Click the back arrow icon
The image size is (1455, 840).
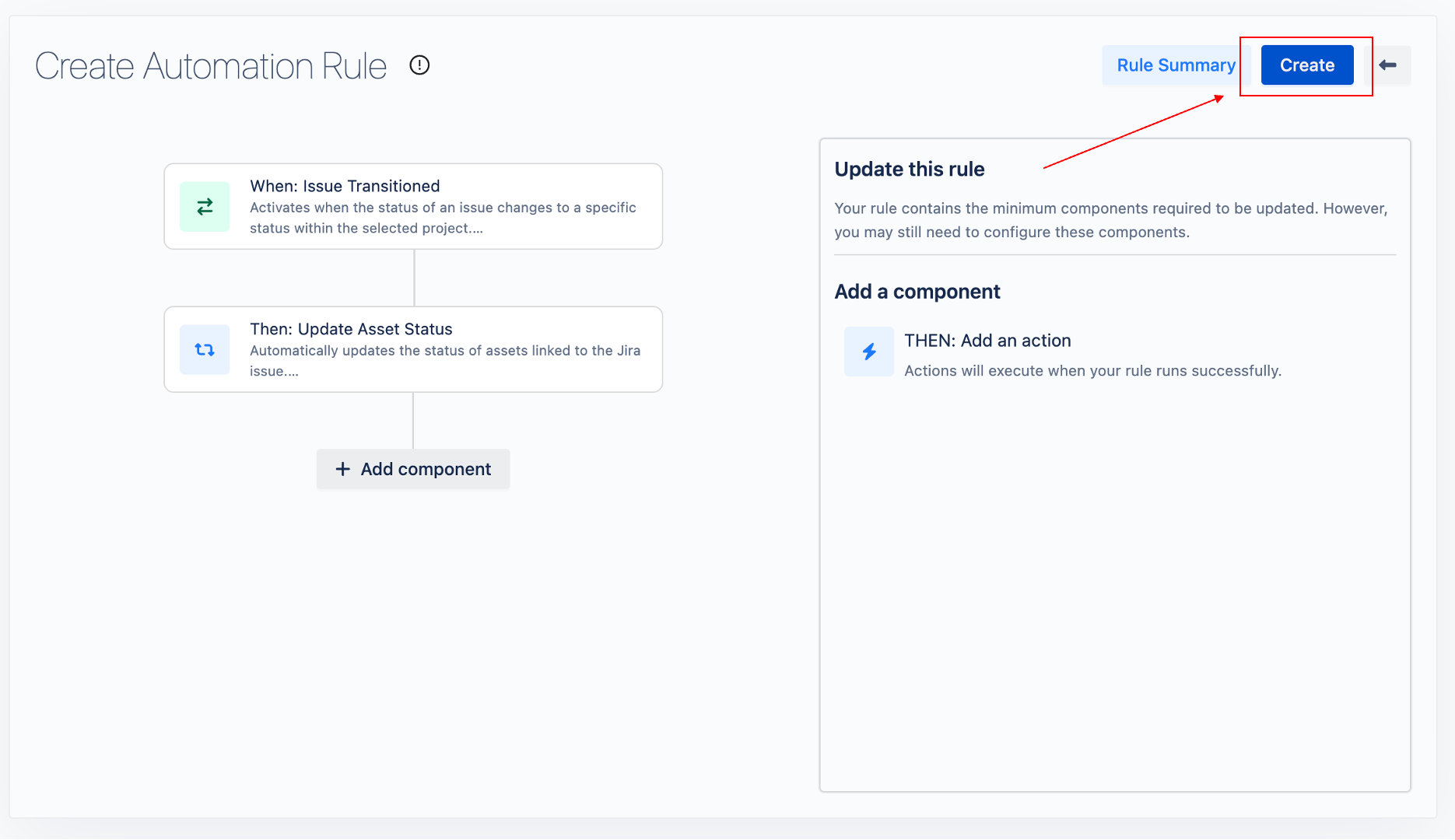1388,65
